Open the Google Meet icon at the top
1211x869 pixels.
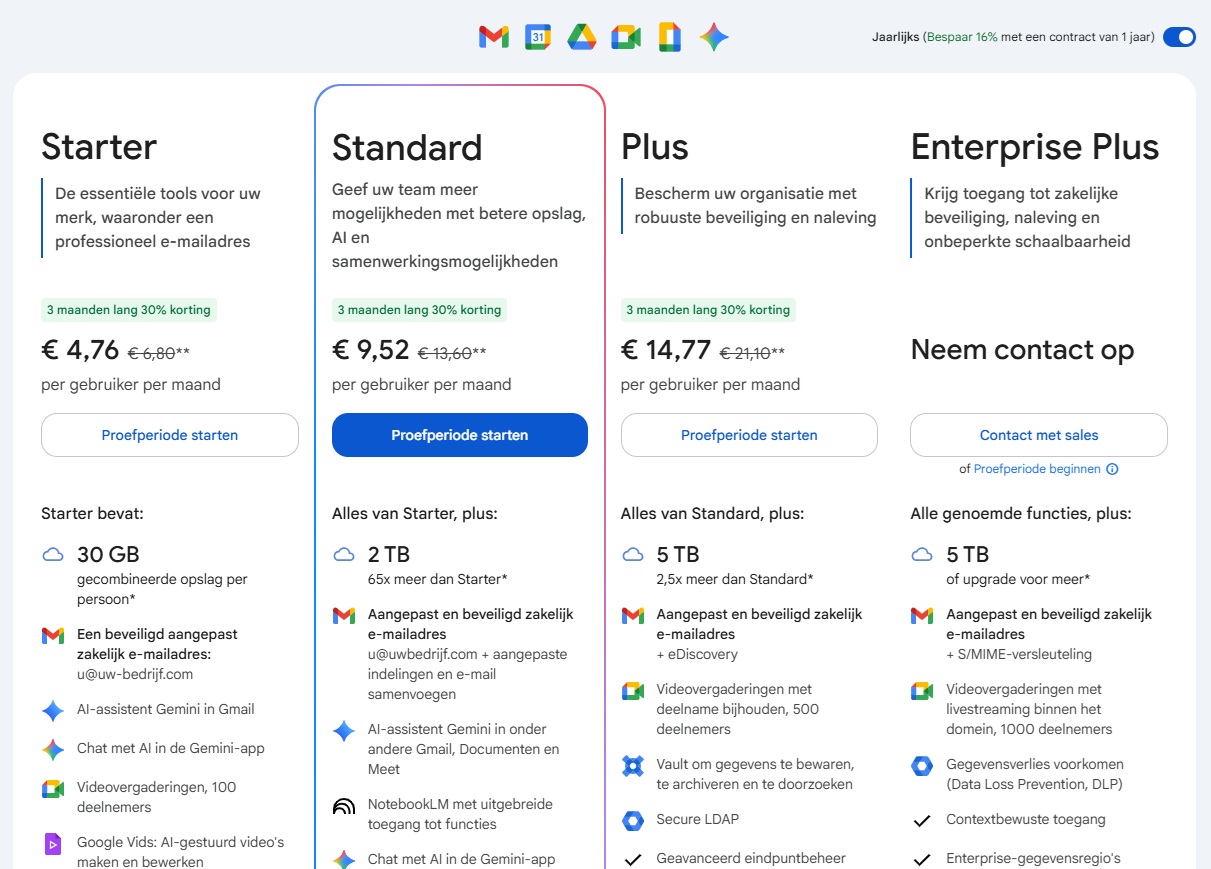(x=625, y=37)
